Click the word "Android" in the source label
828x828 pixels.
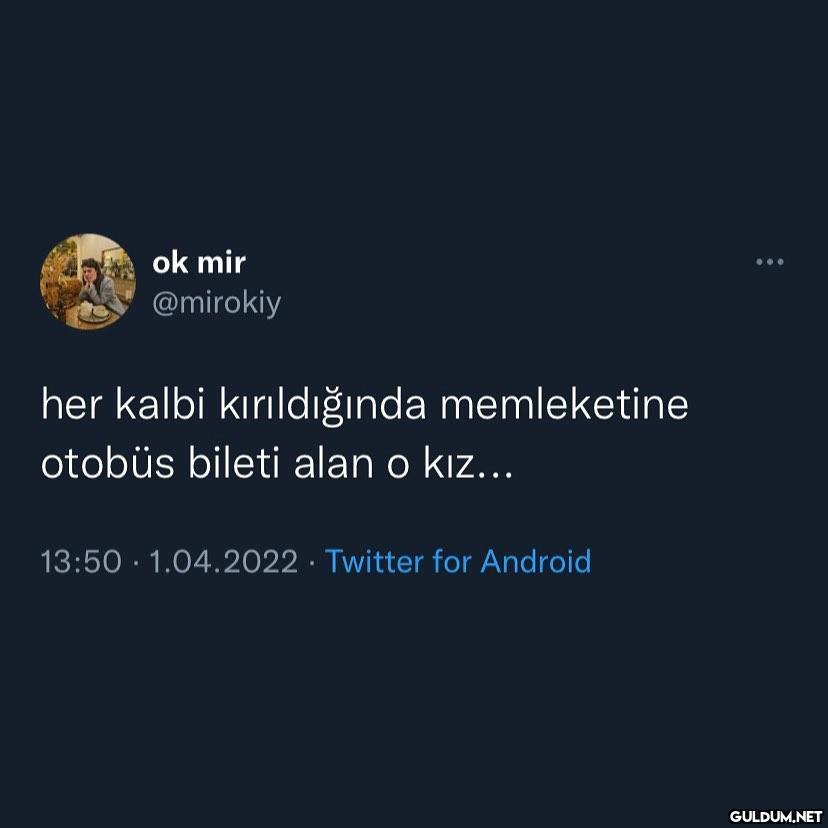pyautogui.click(x=535, y=561)
